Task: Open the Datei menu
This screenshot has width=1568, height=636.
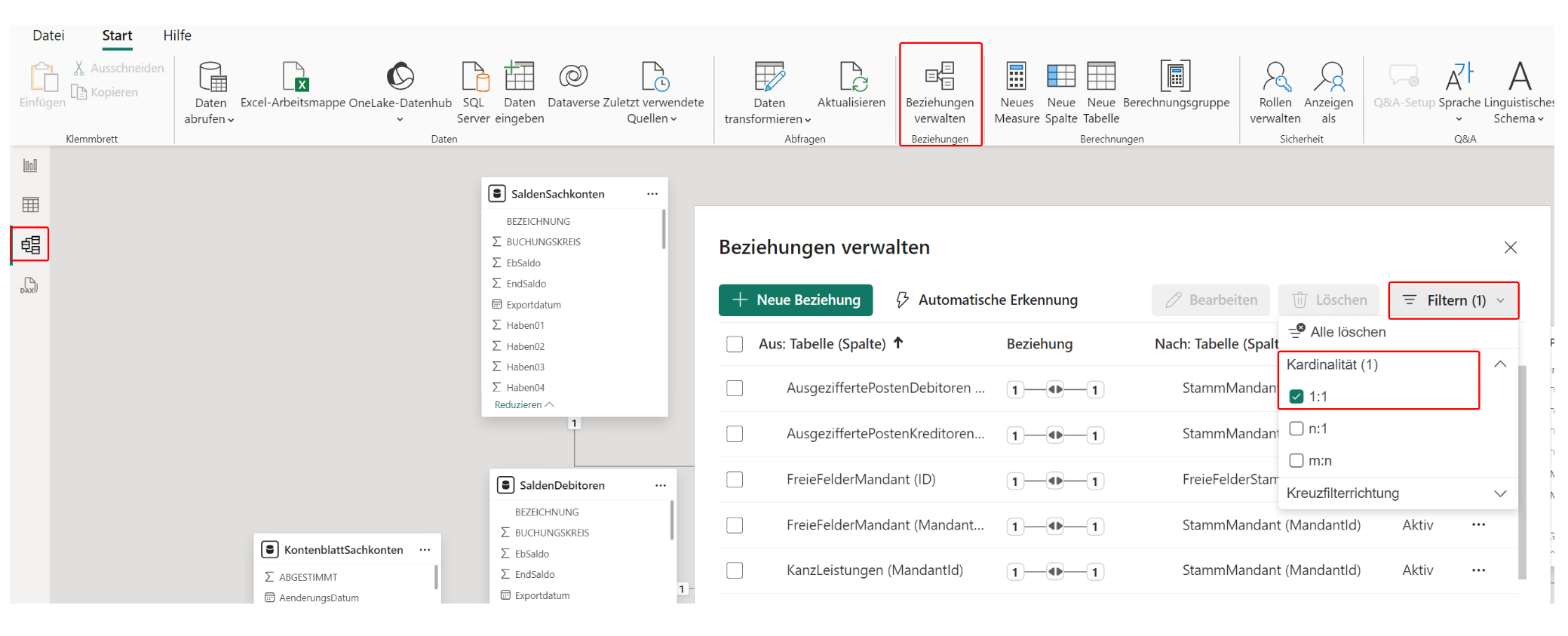Action: 48,35
